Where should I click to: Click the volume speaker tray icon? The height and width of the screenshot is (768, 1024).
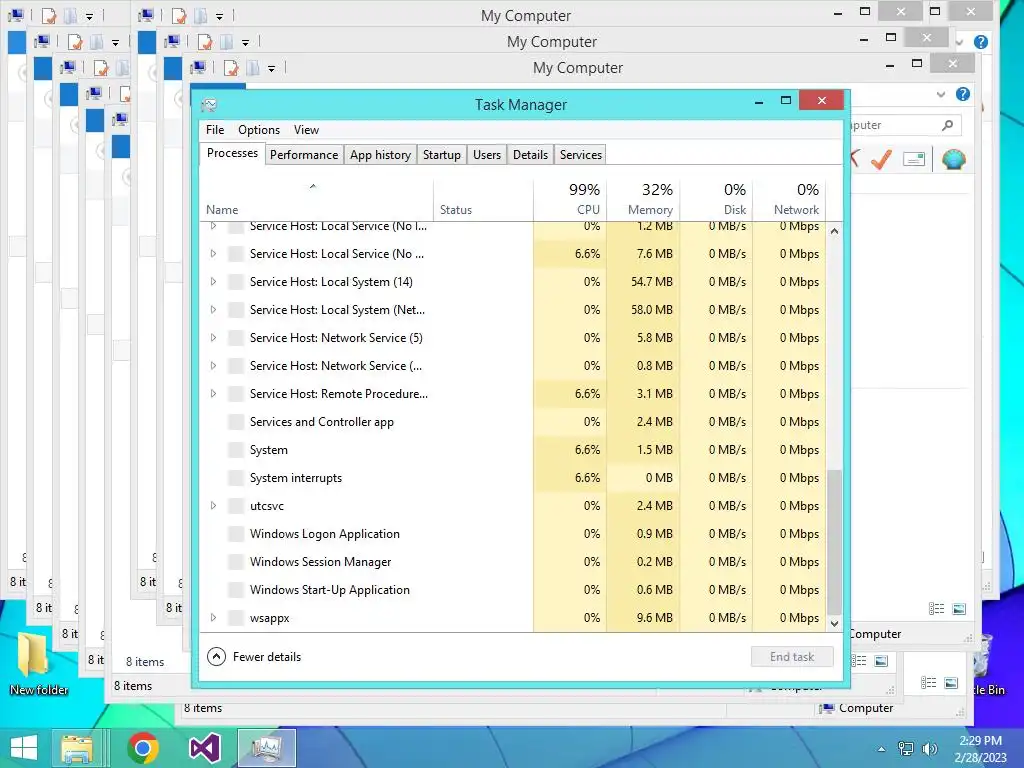(929, 748)
